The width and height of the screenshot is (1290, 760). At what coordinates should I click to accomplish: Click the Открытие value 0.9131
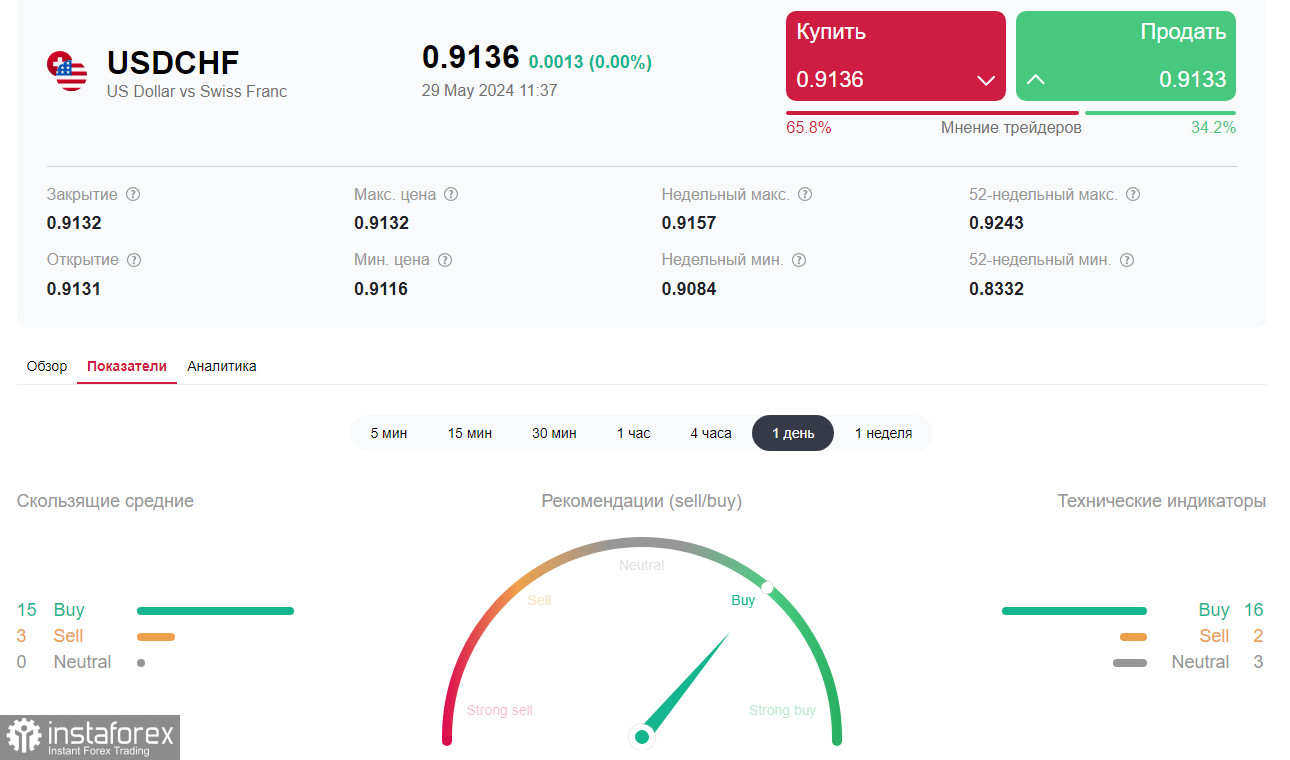(x=74, y=289)
